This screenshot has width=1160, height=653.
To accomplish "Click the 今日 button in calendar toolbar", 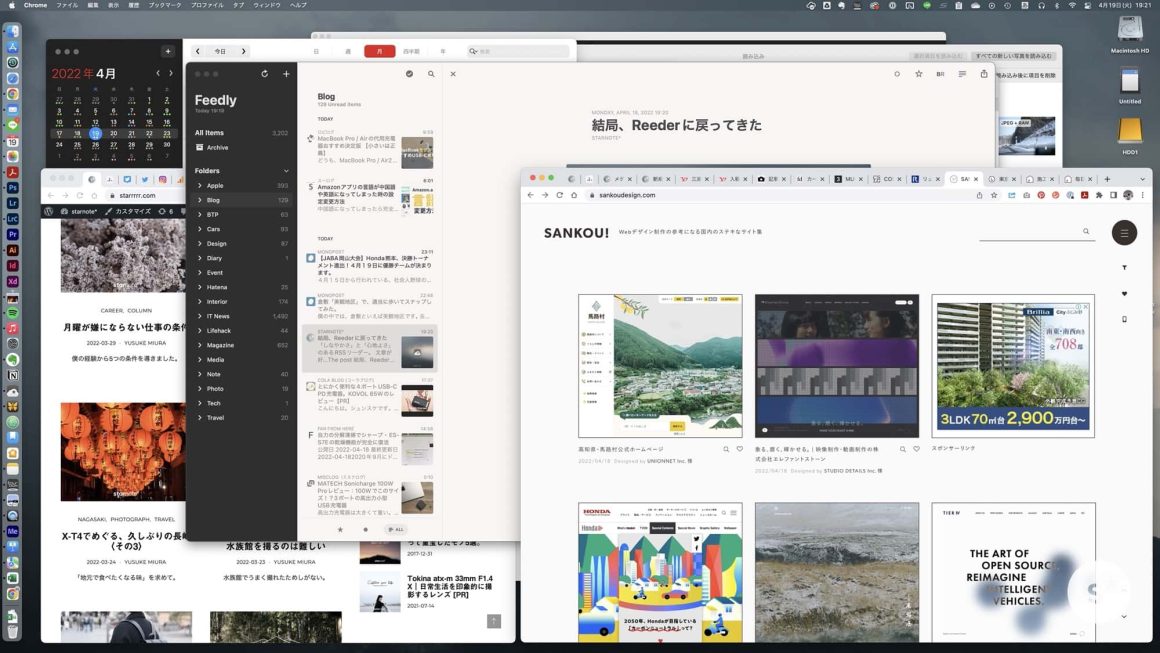I will 220,51.
